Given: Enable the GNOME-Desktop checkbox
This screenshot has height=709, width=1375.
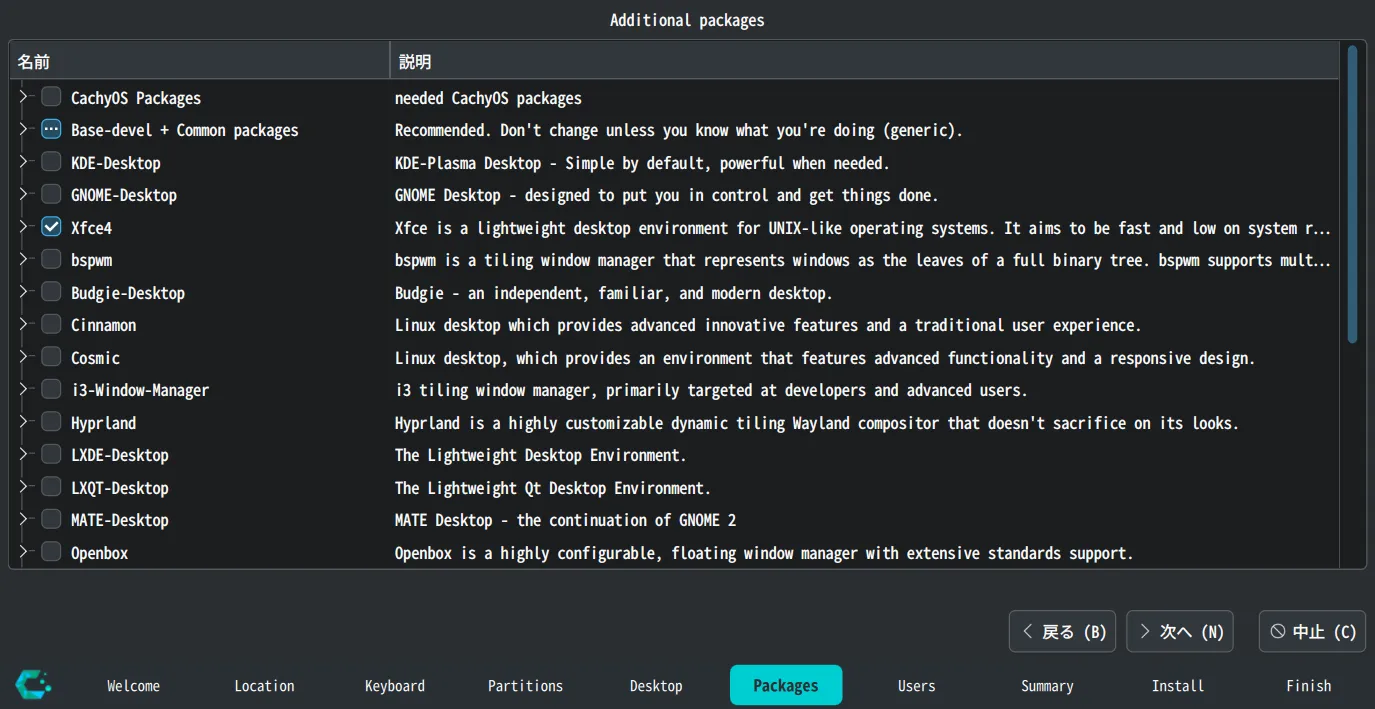Looking at the screenshot, I should click(x=51, y=195).
